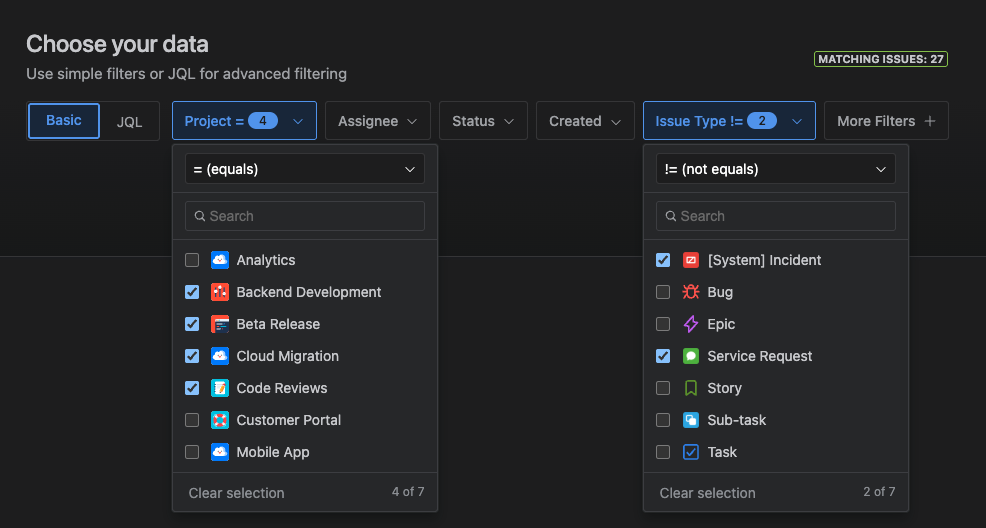
Task: Click the Backend Development label text
Action: (309, 292)
